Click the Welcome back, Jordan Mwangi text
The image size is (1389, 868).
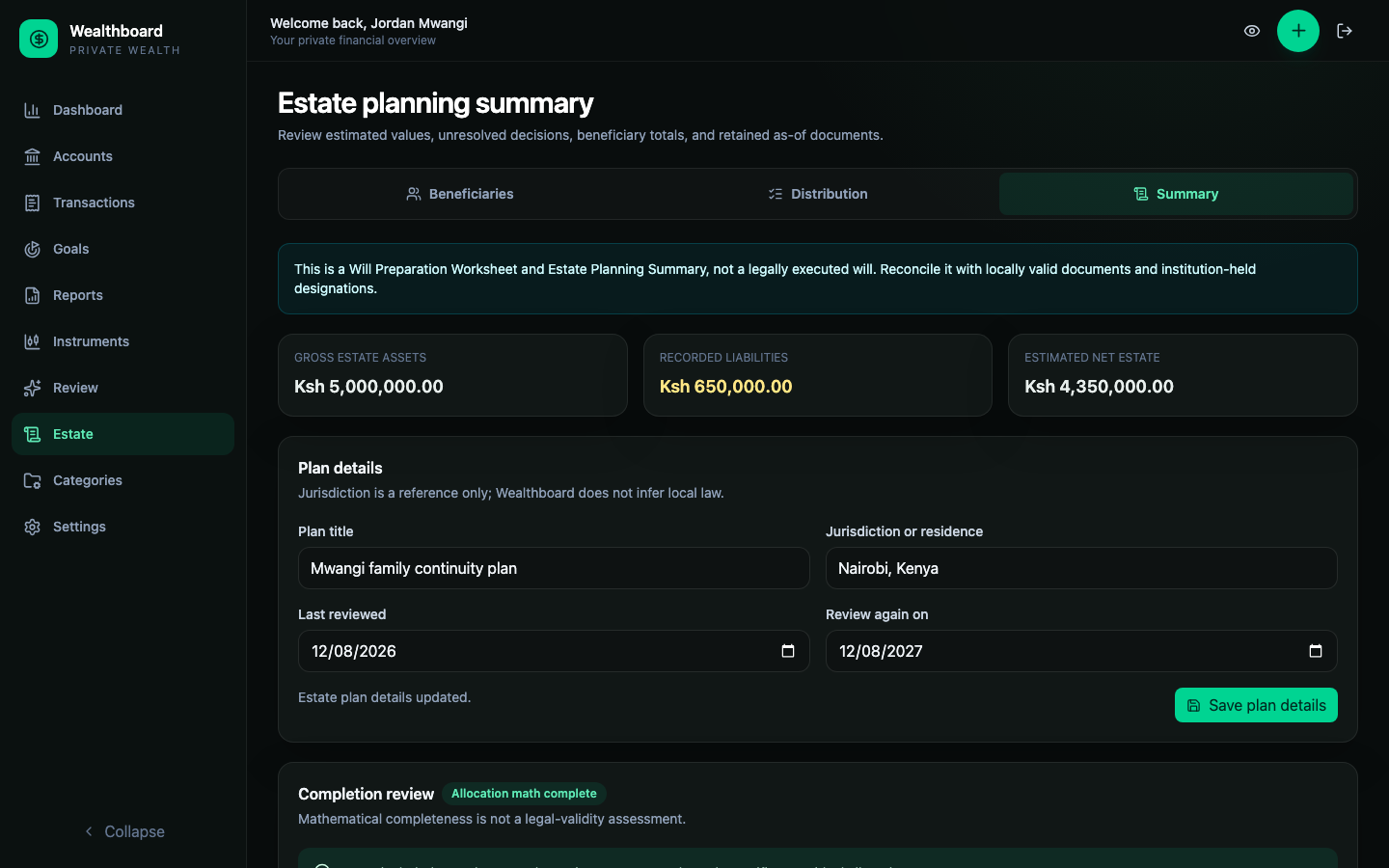368,23
